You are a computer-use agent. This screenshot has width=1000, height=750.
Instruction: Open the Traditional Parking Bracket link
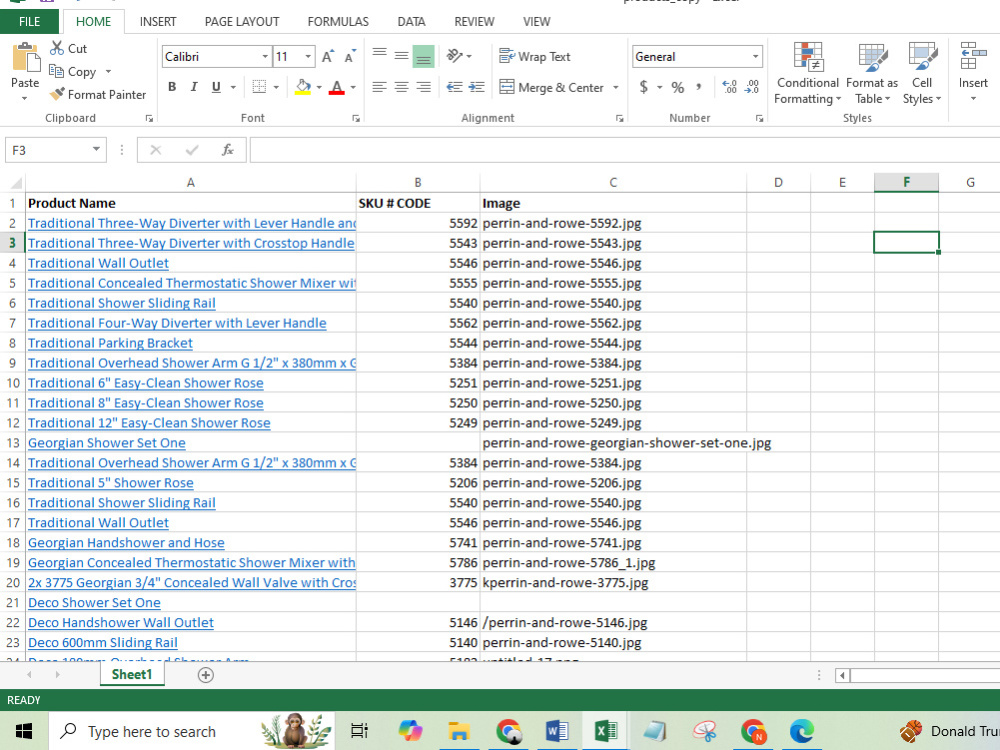[110, 343]
